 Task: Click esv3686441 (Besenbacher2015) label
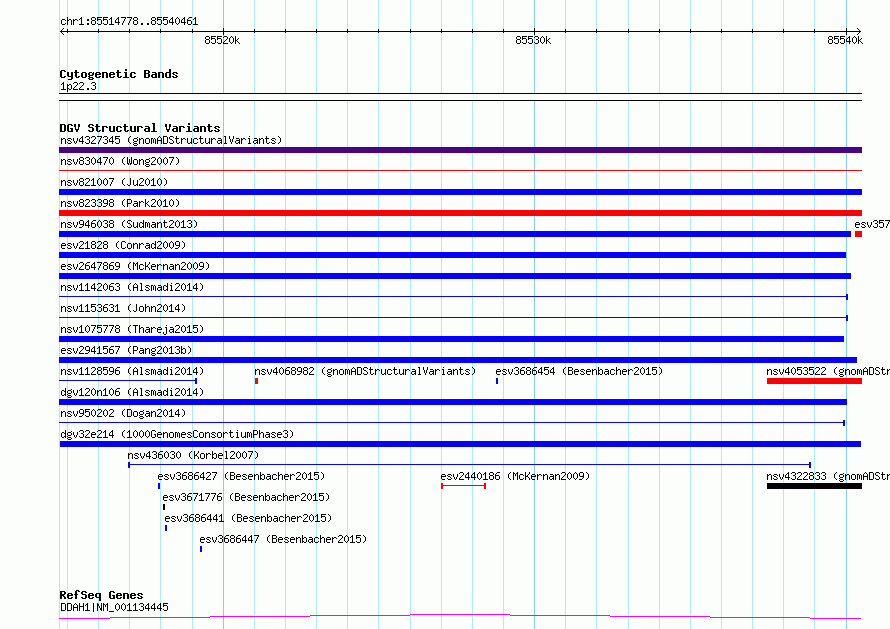248,518
